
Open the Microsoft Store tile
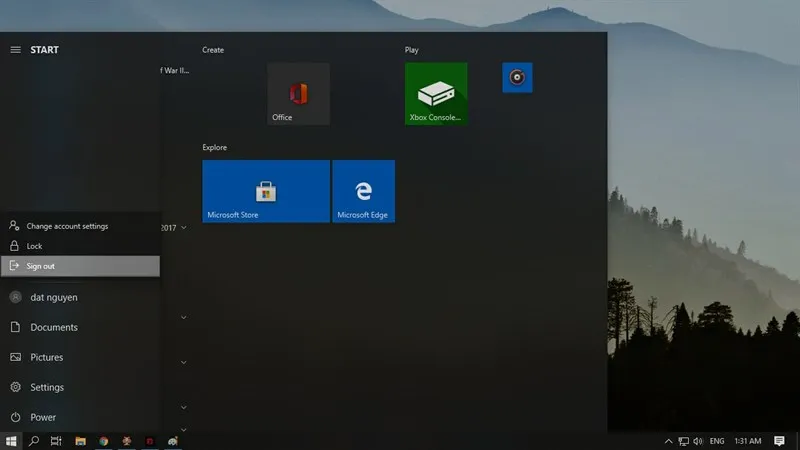(266, 191)
